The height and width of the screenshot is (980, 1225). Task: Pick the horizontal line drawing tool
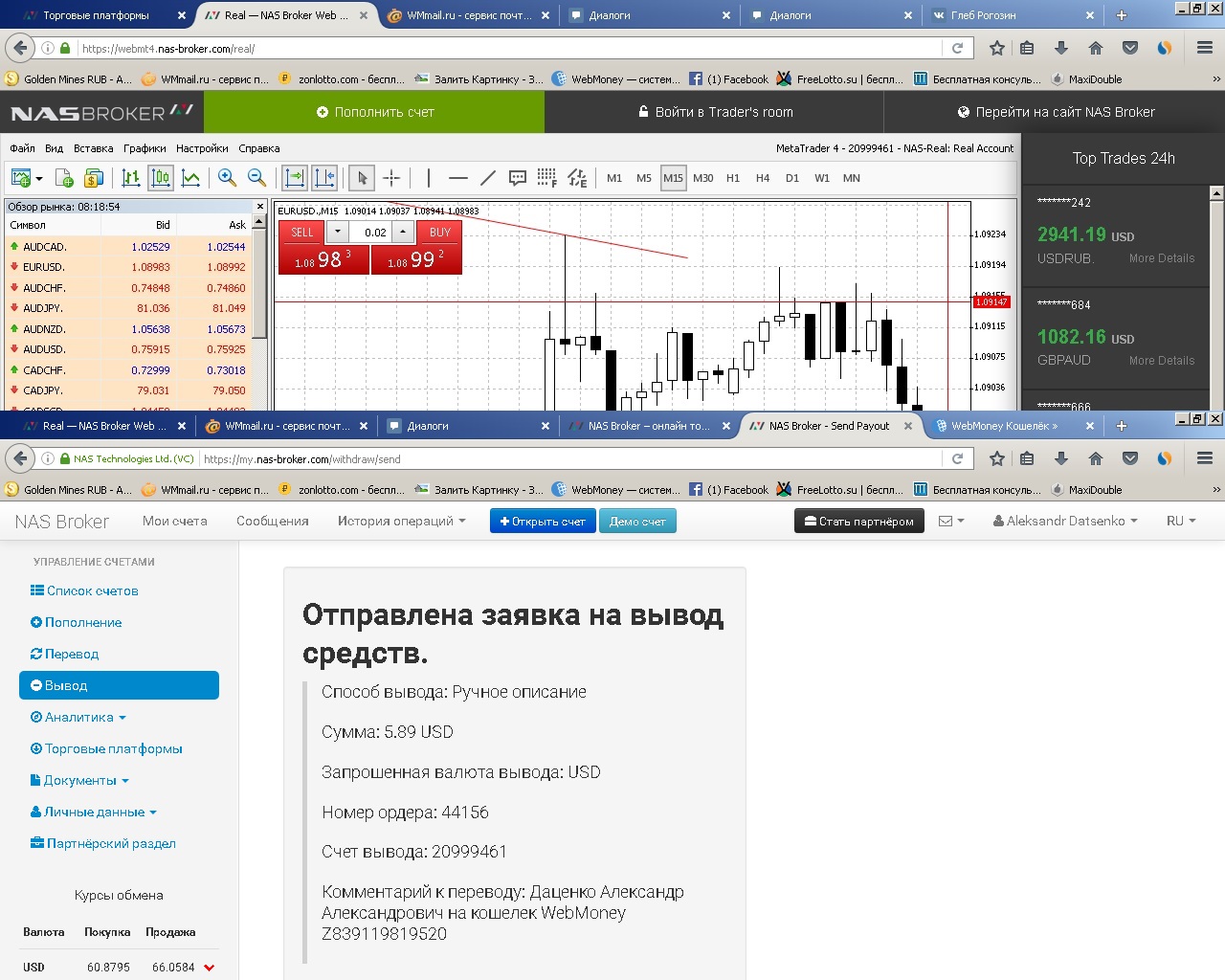click(x=458, y=178)
